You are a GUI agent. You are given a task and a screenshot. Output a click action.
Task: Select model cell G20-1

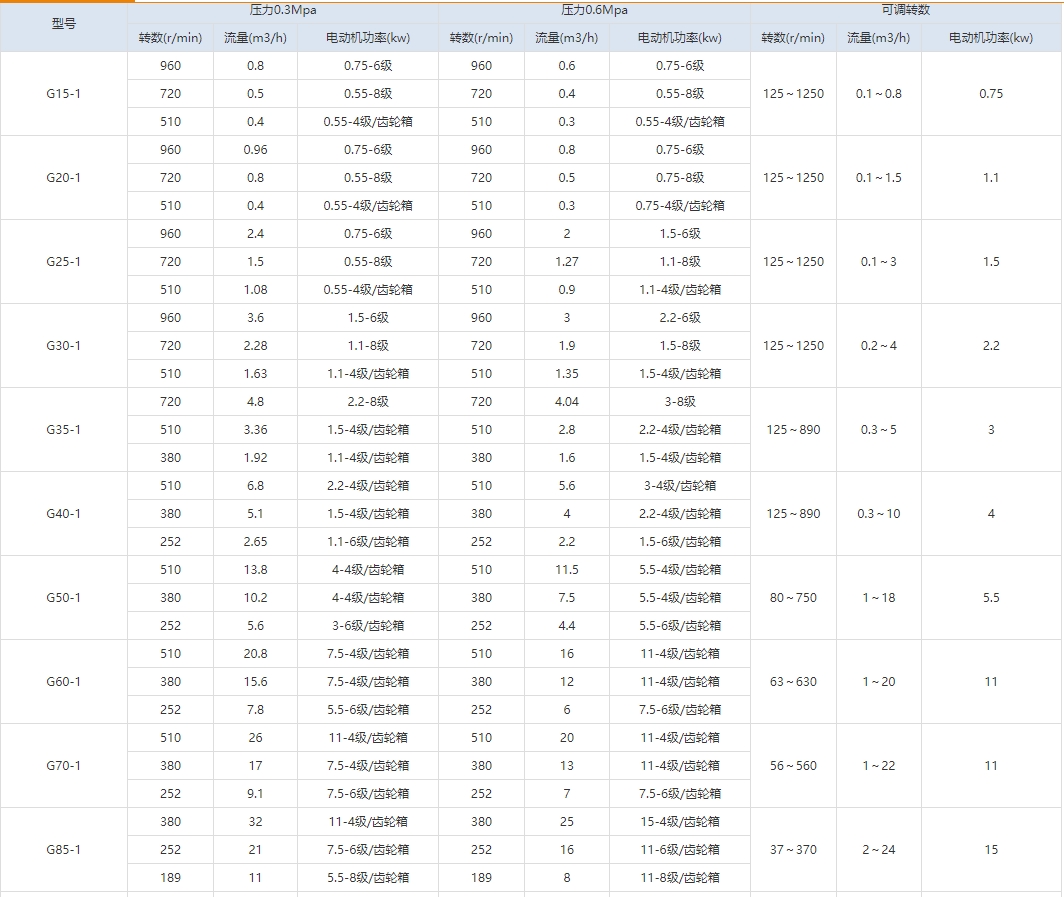pyautogui.click(x=64, y=178)
